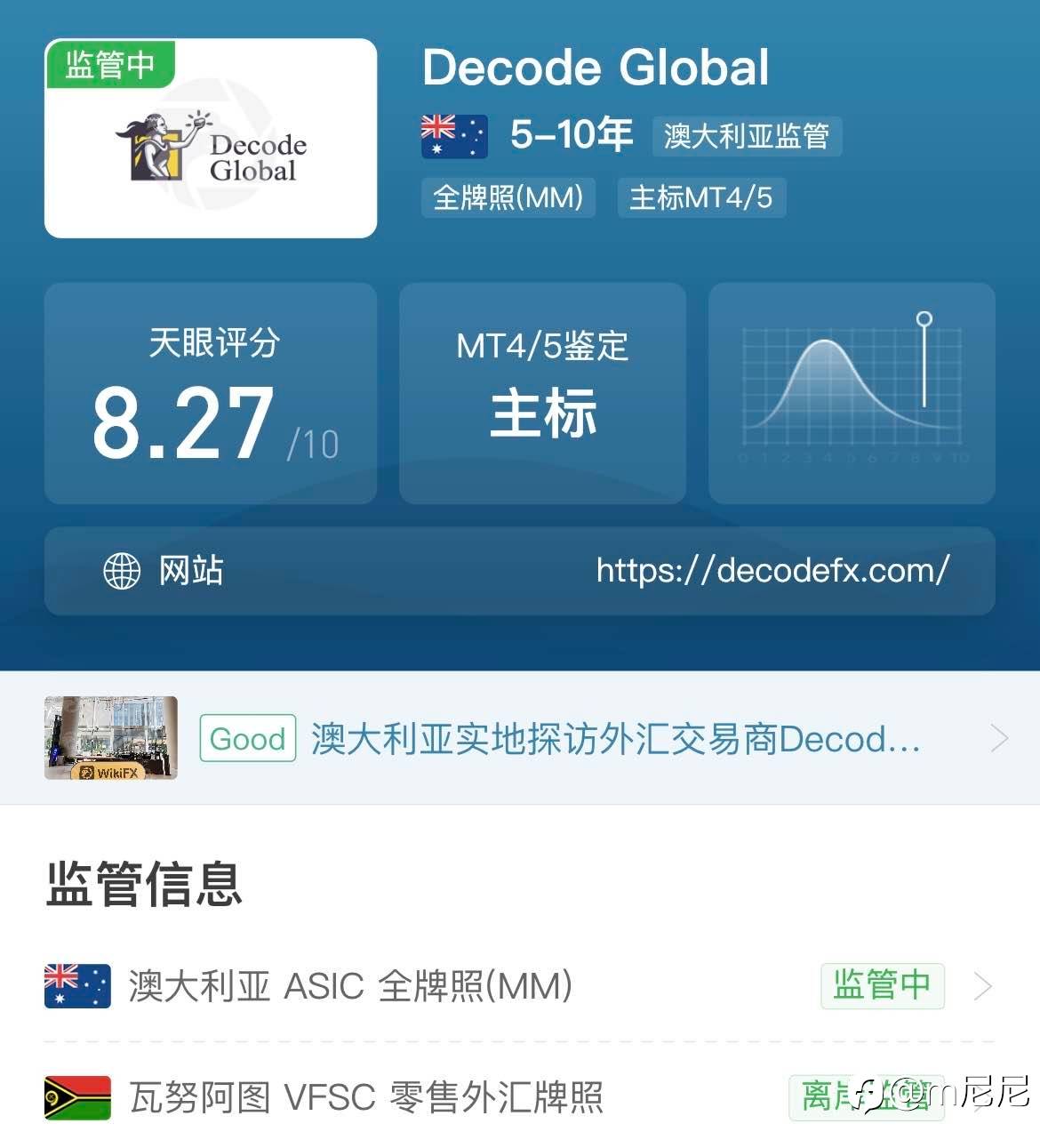
Task: Tap the 5-10年 operating years label
Action: click(x=572, y=135)
